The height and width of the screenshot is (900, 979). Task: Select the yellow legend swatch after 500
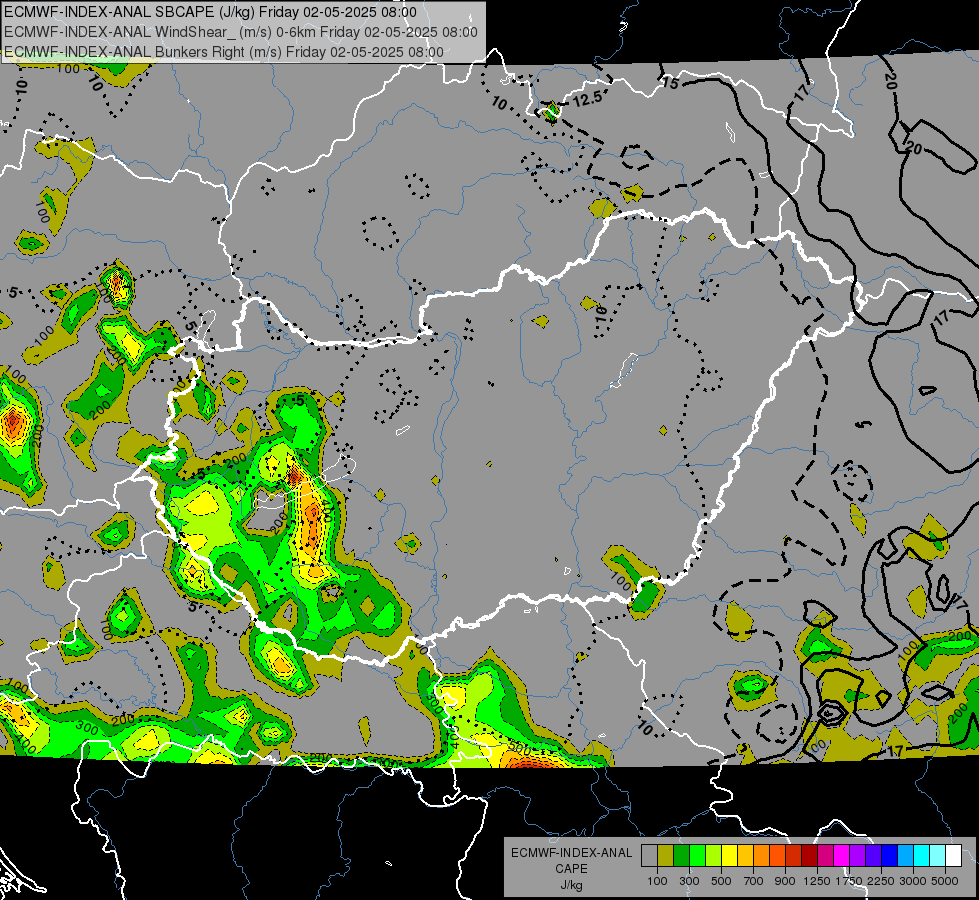[729, 856]
